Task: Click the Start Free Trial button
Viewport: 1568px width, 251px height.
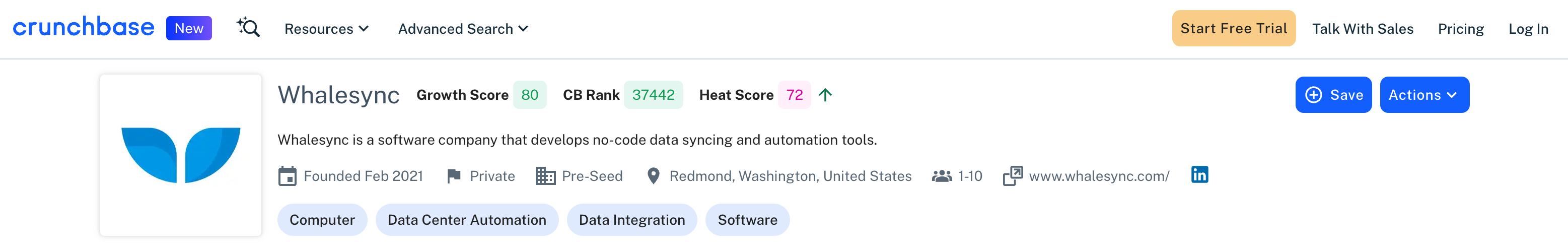Action: [1233, 29]
